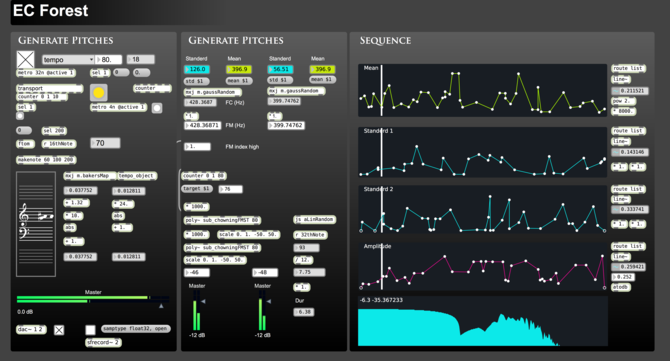Select the cyan Standard 126.0 number box

[x=197, y=69]
